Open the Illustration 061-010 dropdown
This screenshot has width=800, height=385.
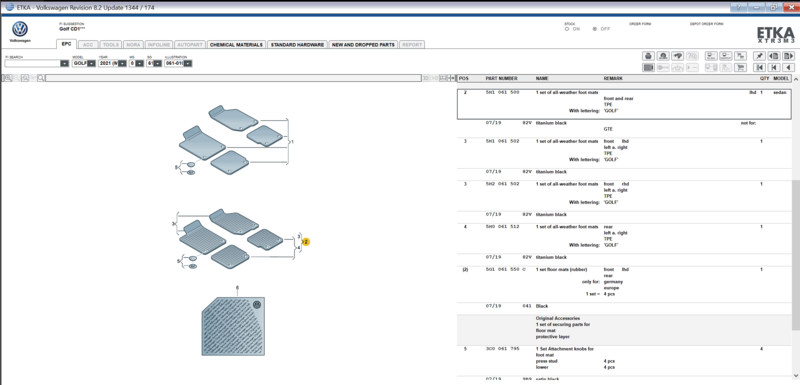pos(188,63)
